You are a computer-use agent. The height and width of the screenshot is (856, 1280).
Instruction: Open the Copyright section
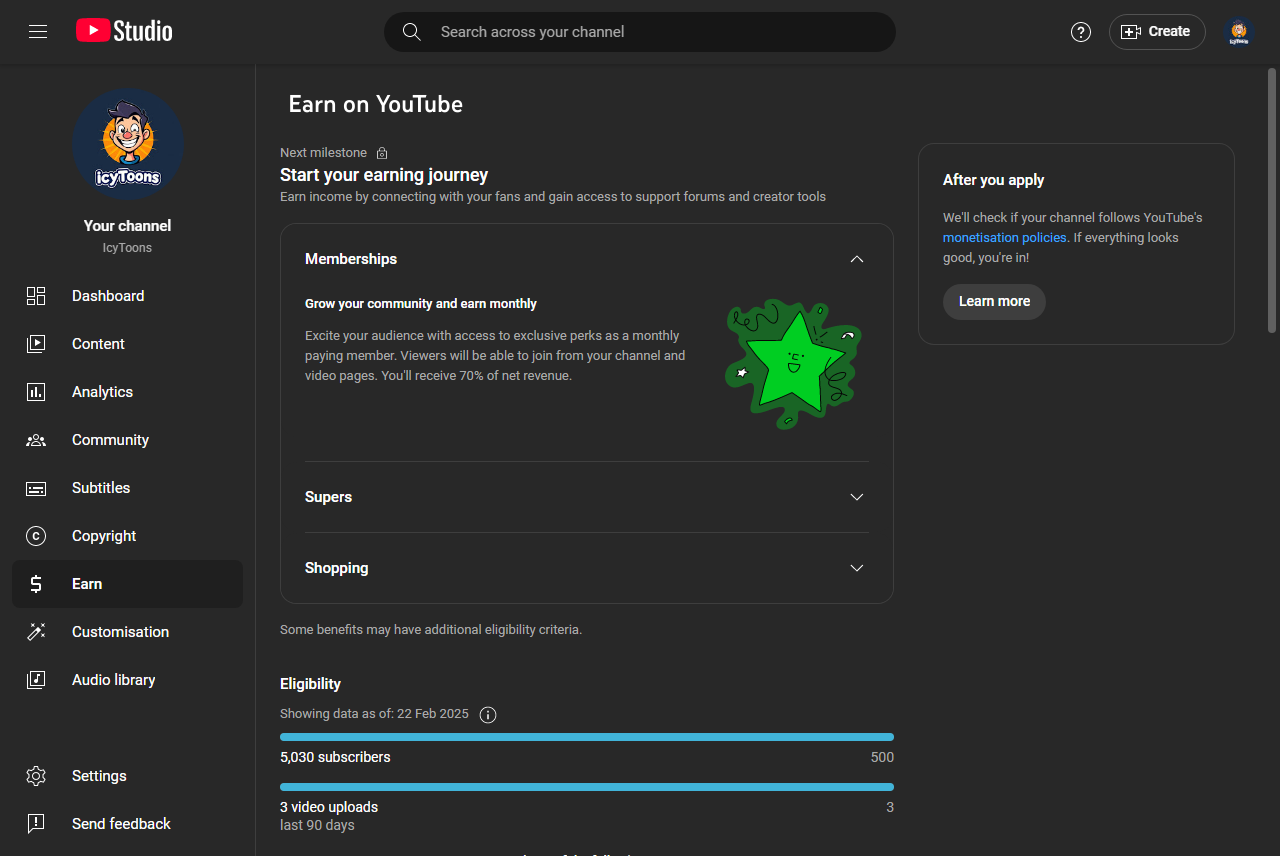click(x=127, y=536)
